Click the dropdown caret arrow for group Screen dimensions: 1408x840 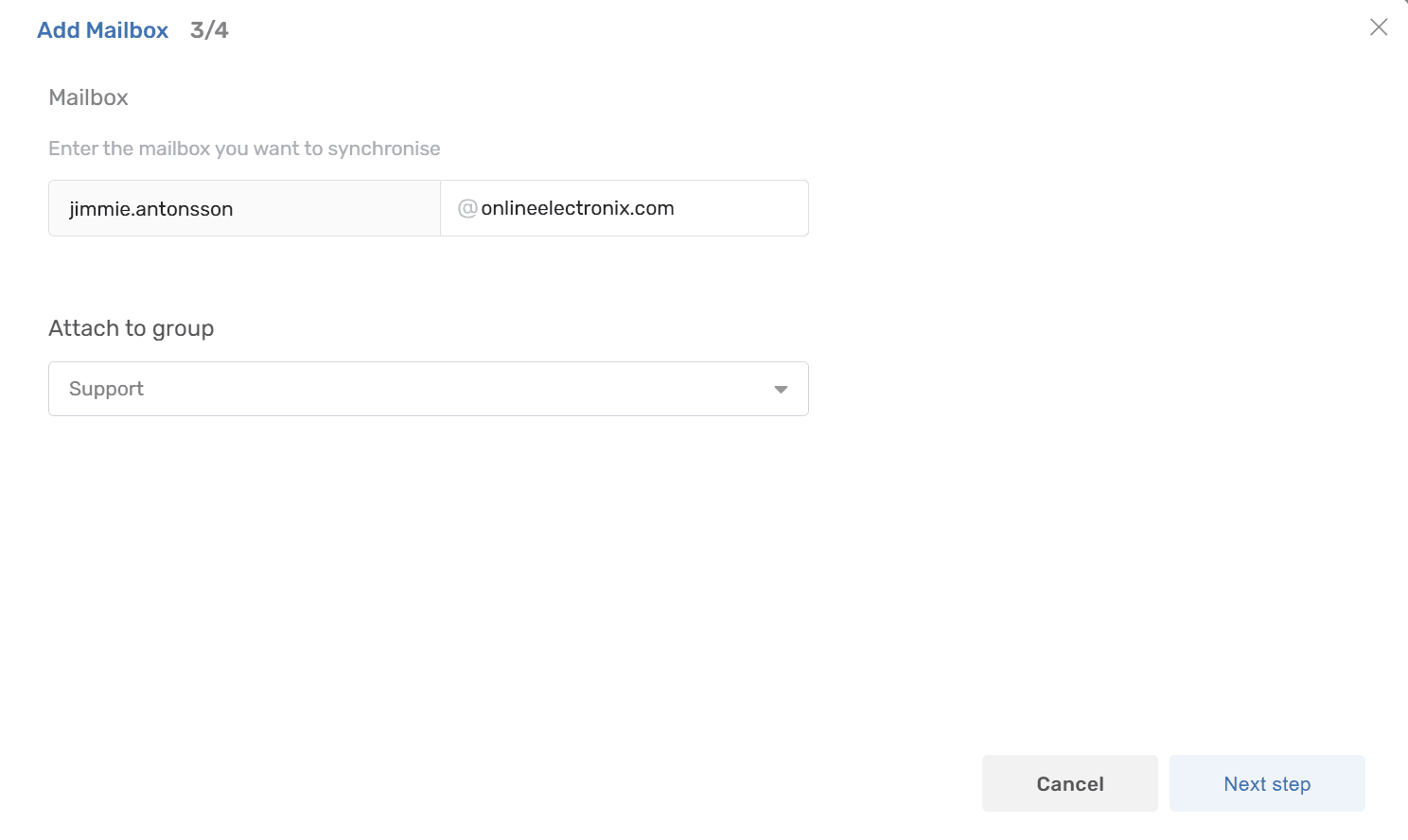tap(781, 390)
